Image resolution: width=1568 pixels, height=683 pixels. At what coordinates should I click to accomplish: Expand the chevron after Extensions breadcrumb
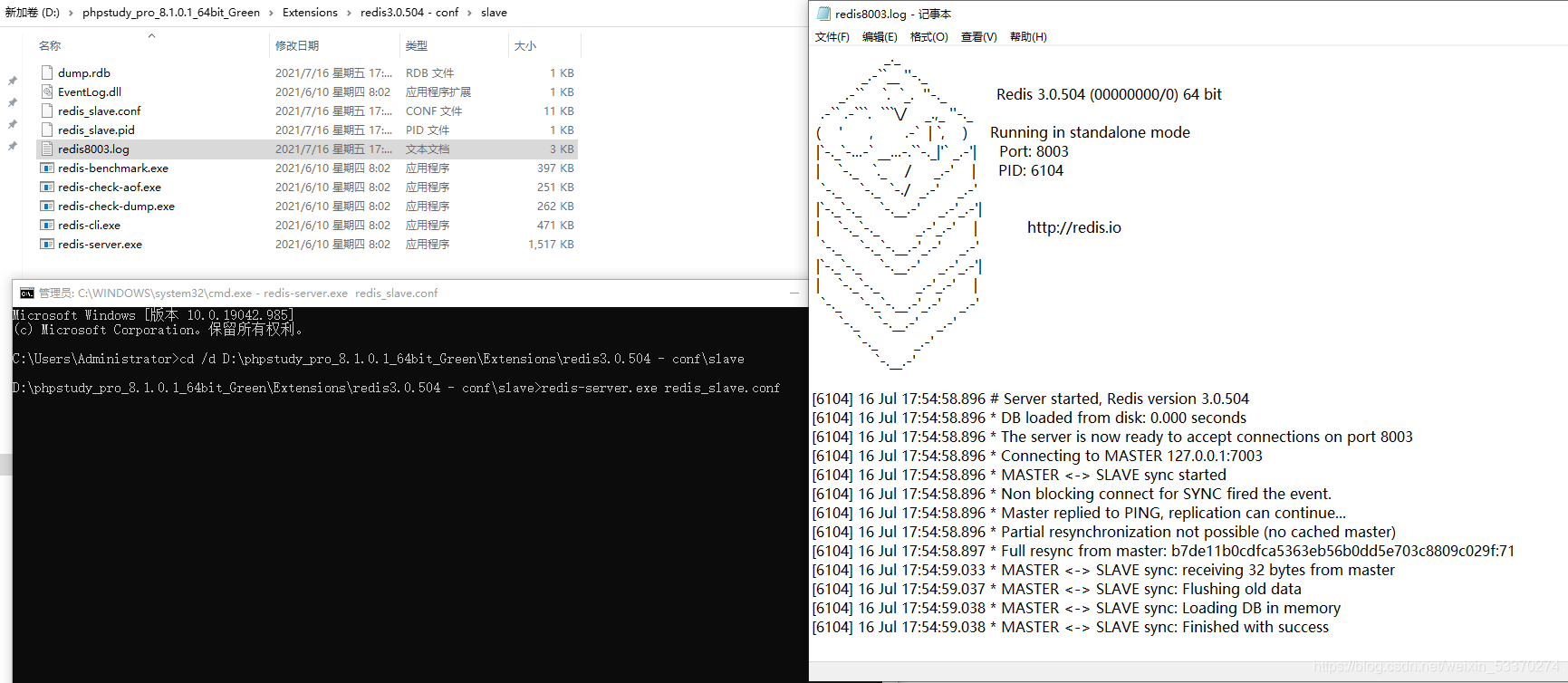349,13
